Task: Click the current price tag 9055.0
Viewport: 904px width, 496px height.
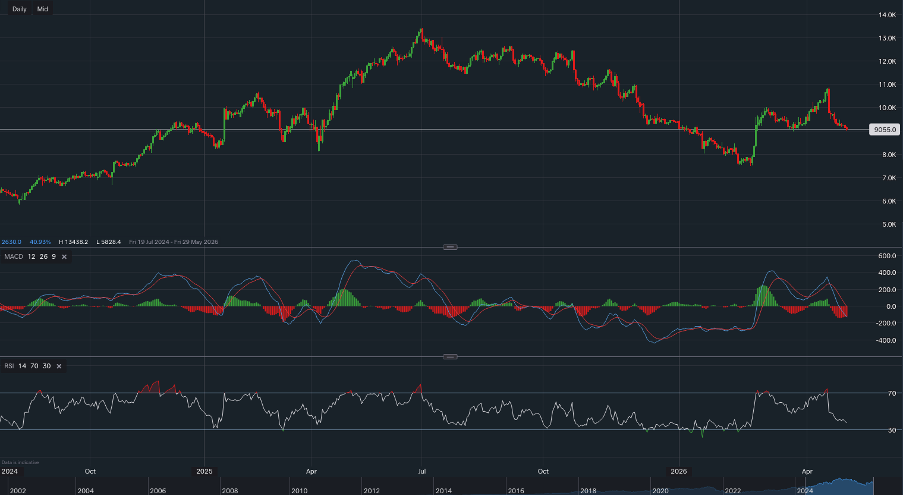Action: [x=882, y=129]
